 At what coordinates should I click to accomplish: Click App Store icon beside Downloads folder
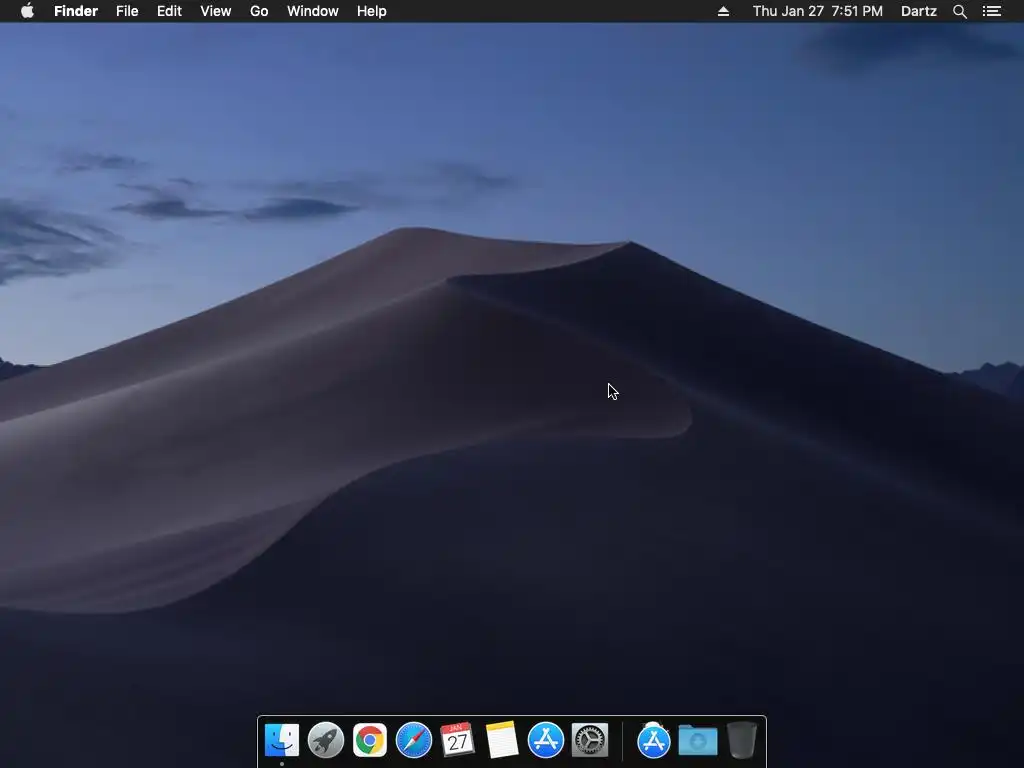pos(654,740)
